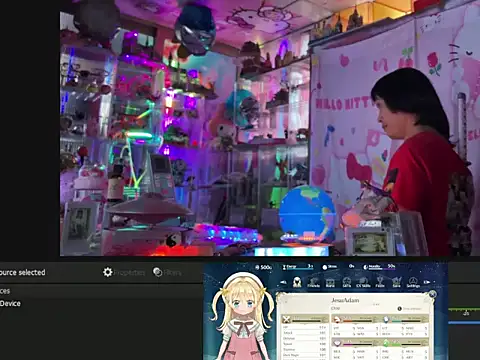Click the crossed swords combat stats header
The width and height of the screenshot is (480, 360).
[305, 319]
